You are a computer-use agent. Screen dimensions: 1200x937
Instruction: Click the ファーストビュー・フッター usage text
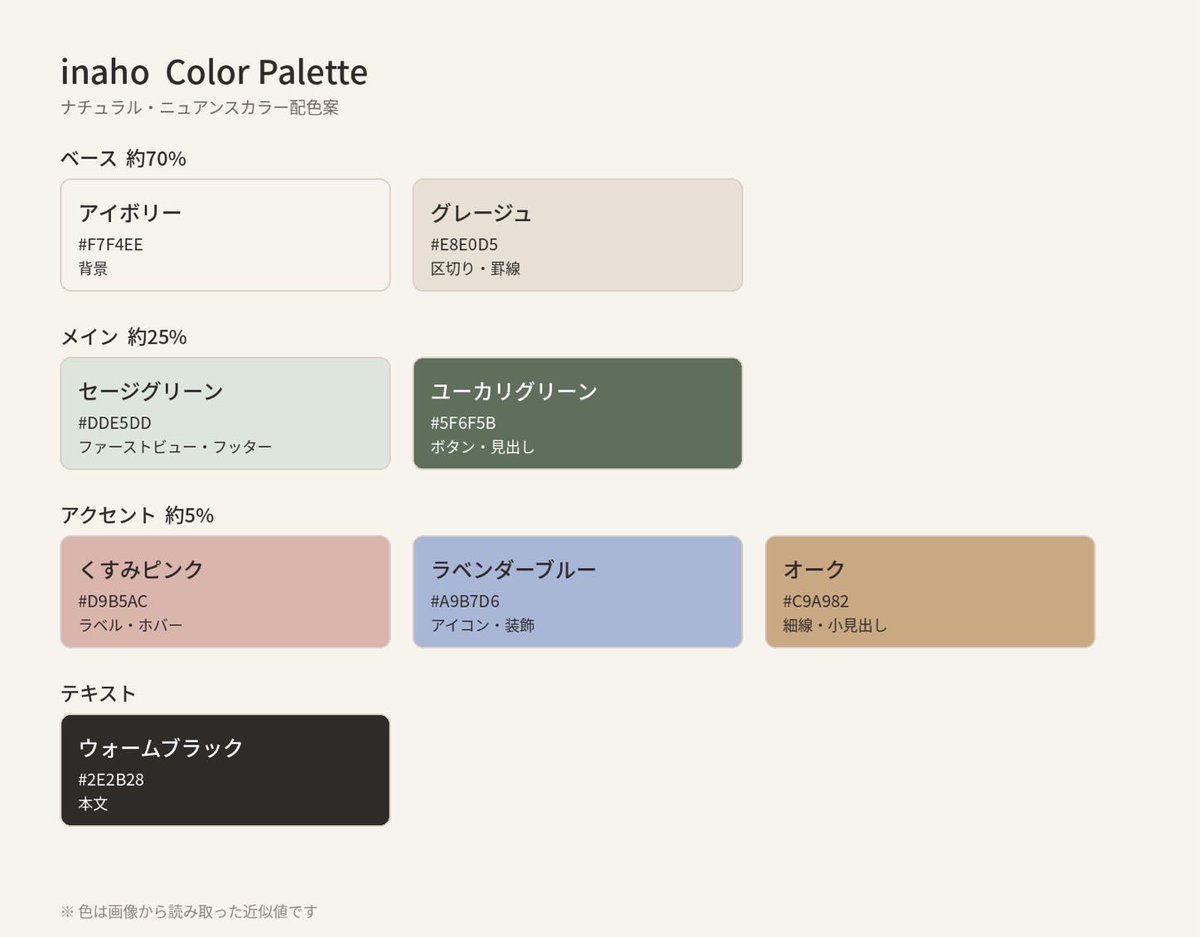click(x=175, y=447)
